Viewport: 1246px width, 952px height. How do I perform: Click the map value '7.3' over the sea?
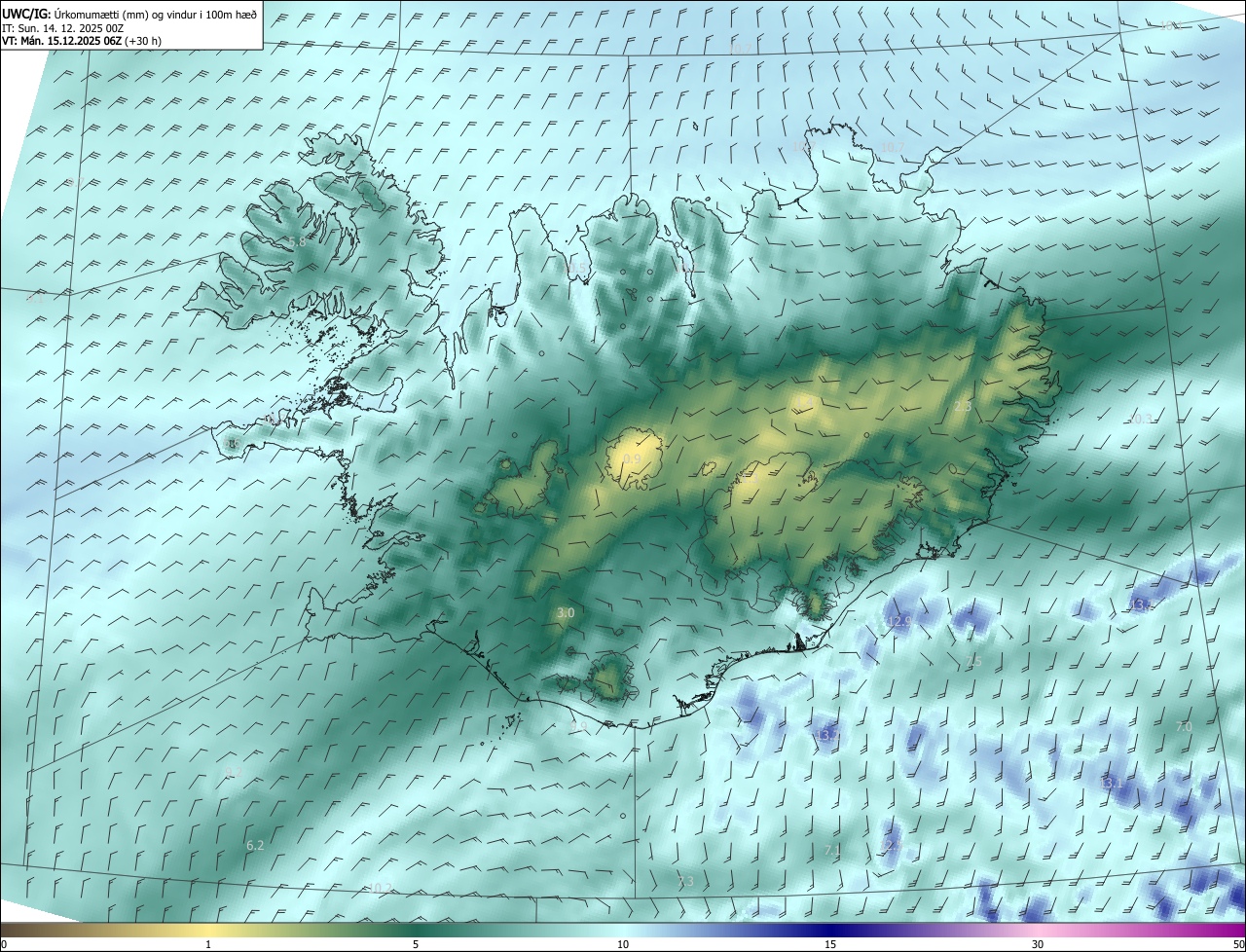[x=685, y=881]
